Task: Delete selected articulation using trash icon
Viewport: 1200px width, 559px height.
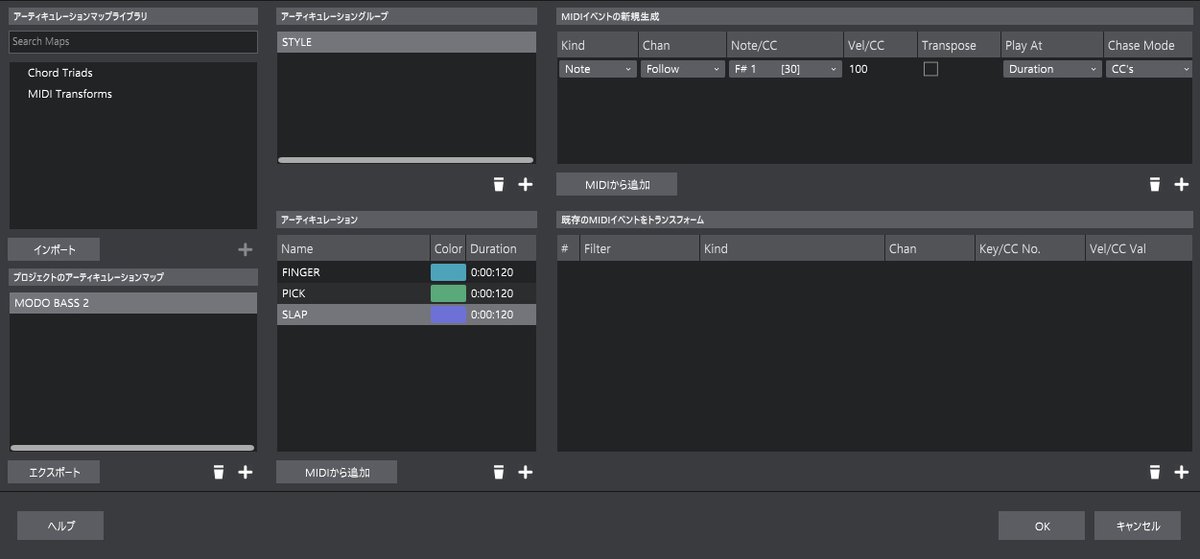Action: (x=498, y=472)
